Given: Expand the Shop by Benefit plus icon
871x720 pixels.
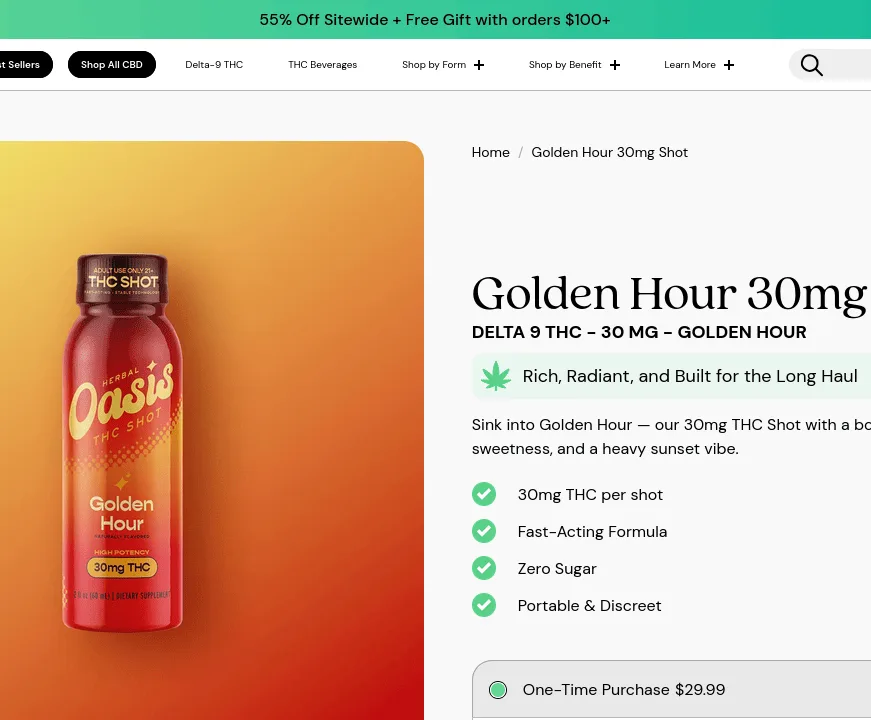Looking at the screenshot, I should click(x=614, y=65).
